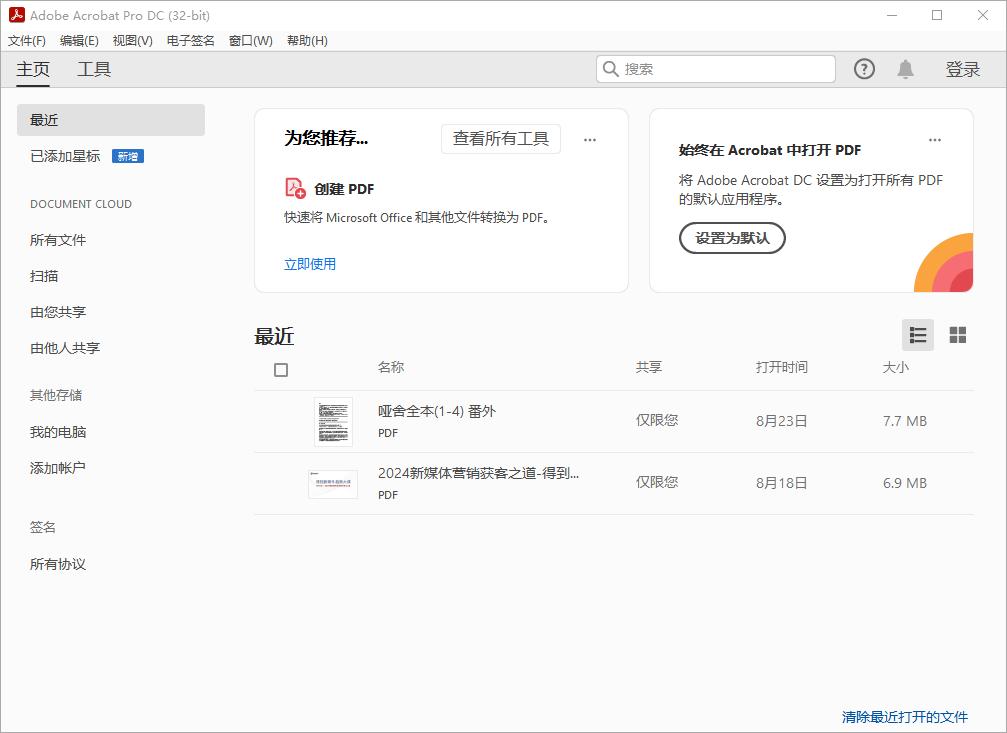Open more options on the recommended tools card
1007x733 pixels.
[x=590, y=140]
